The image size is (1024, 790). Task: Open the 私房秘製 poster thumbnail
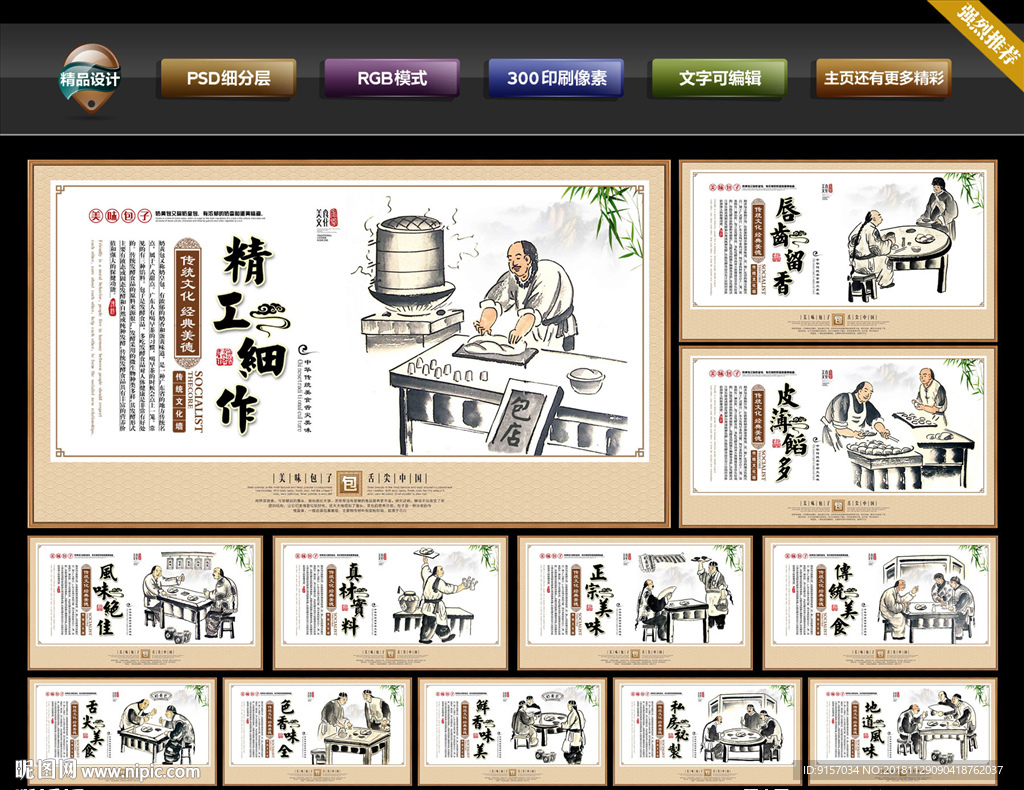click(x=707, y=731)
